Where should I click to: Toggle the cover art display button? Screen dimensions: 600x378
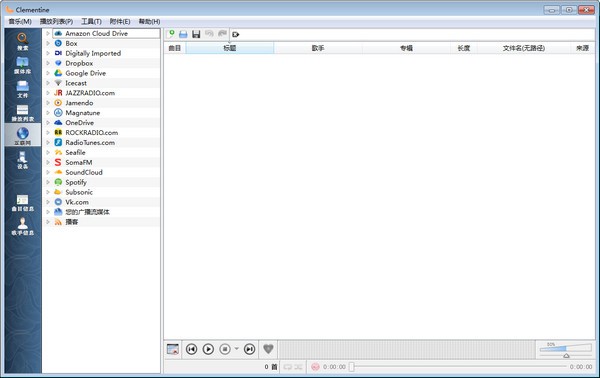click(173, 349)
